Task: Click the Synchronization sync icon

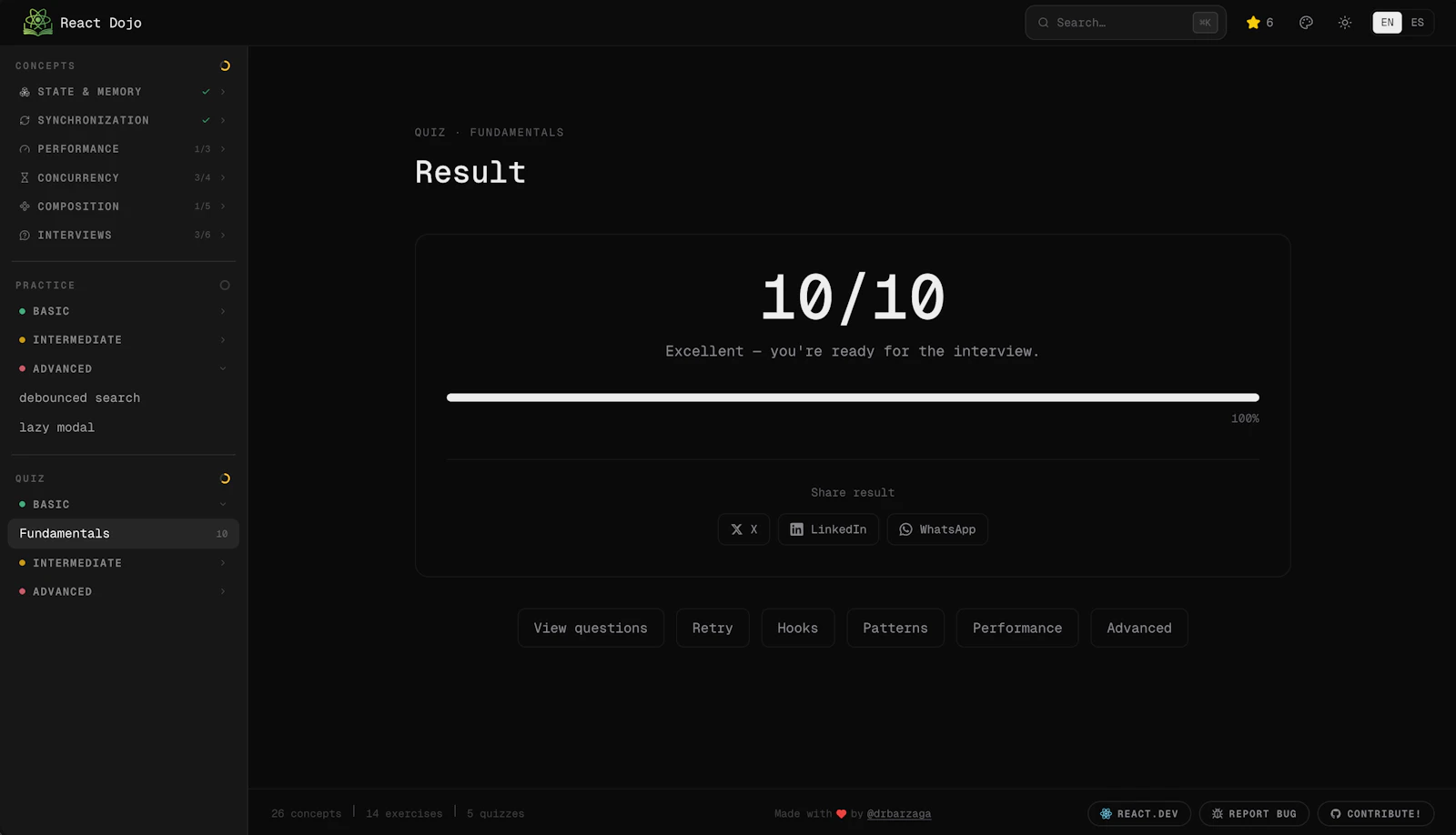Action: [25, 120]
